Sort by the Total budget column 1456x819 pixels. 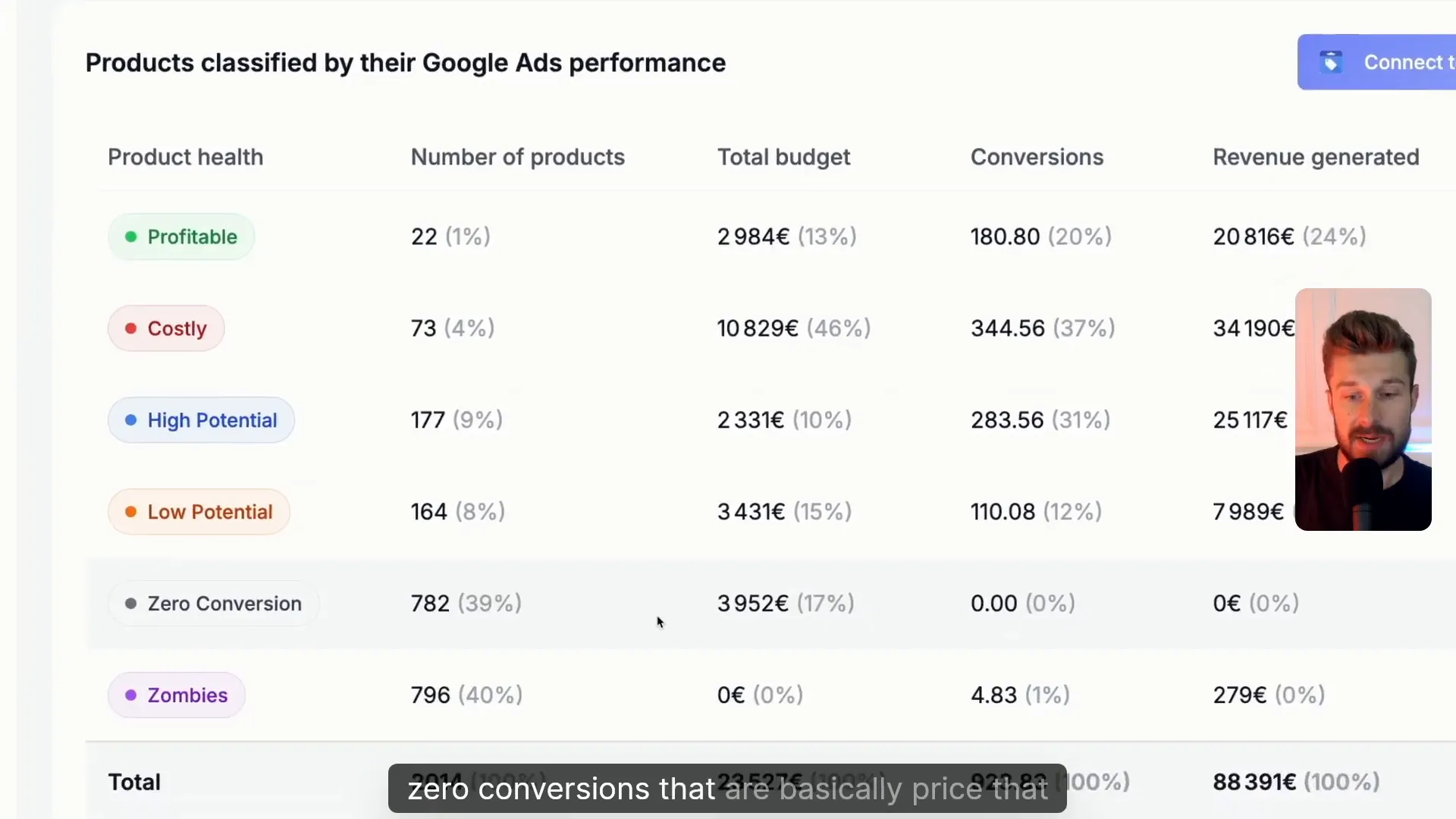783,157
